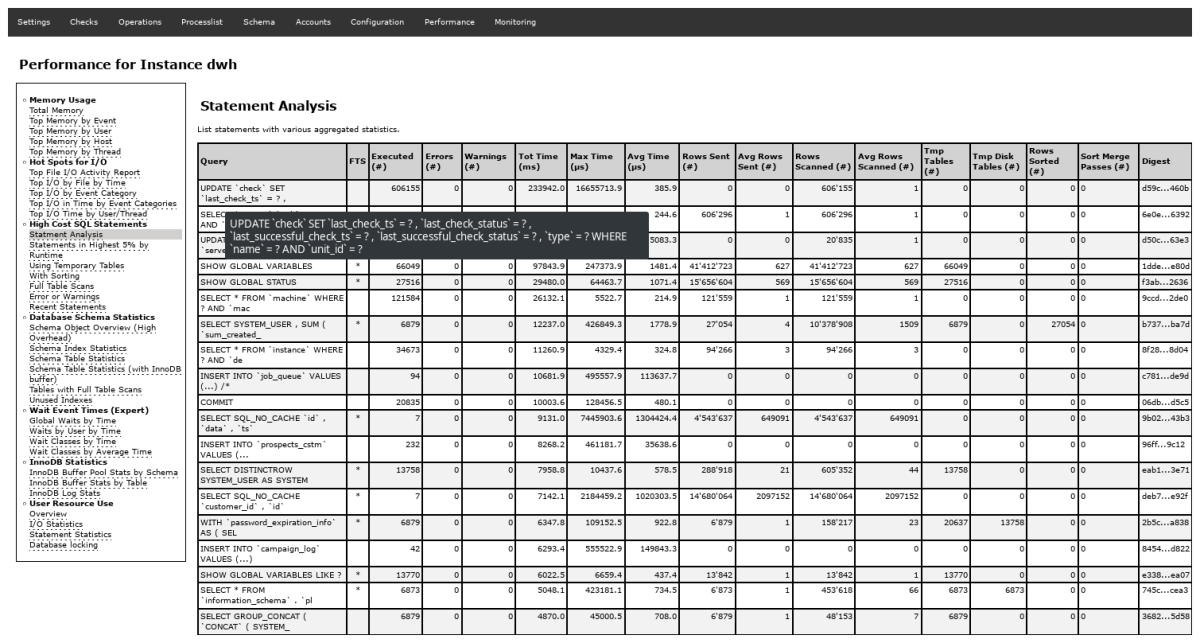
Task: Select Schema in the top navigation bar
Action: point(258,22)
